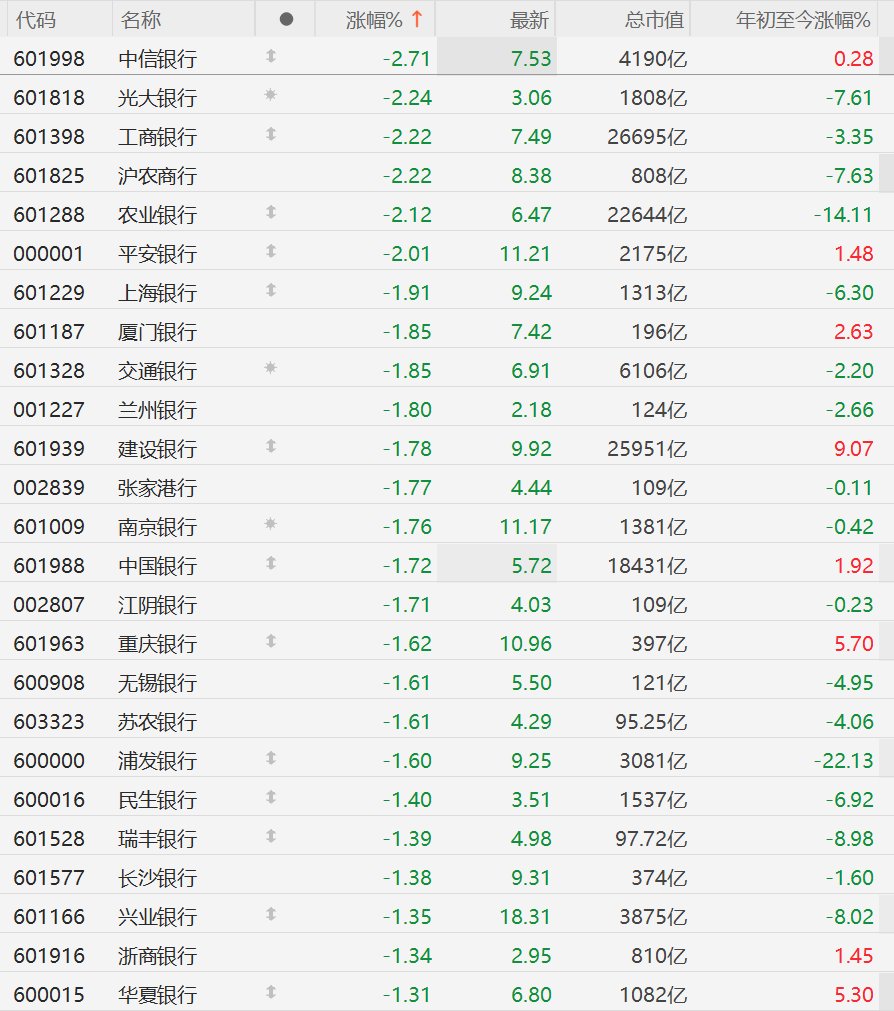The height and width of the screenshot is (1011, 894).
Task: Click star marker icon in 南京银行 row
Action: pos(271,524)
